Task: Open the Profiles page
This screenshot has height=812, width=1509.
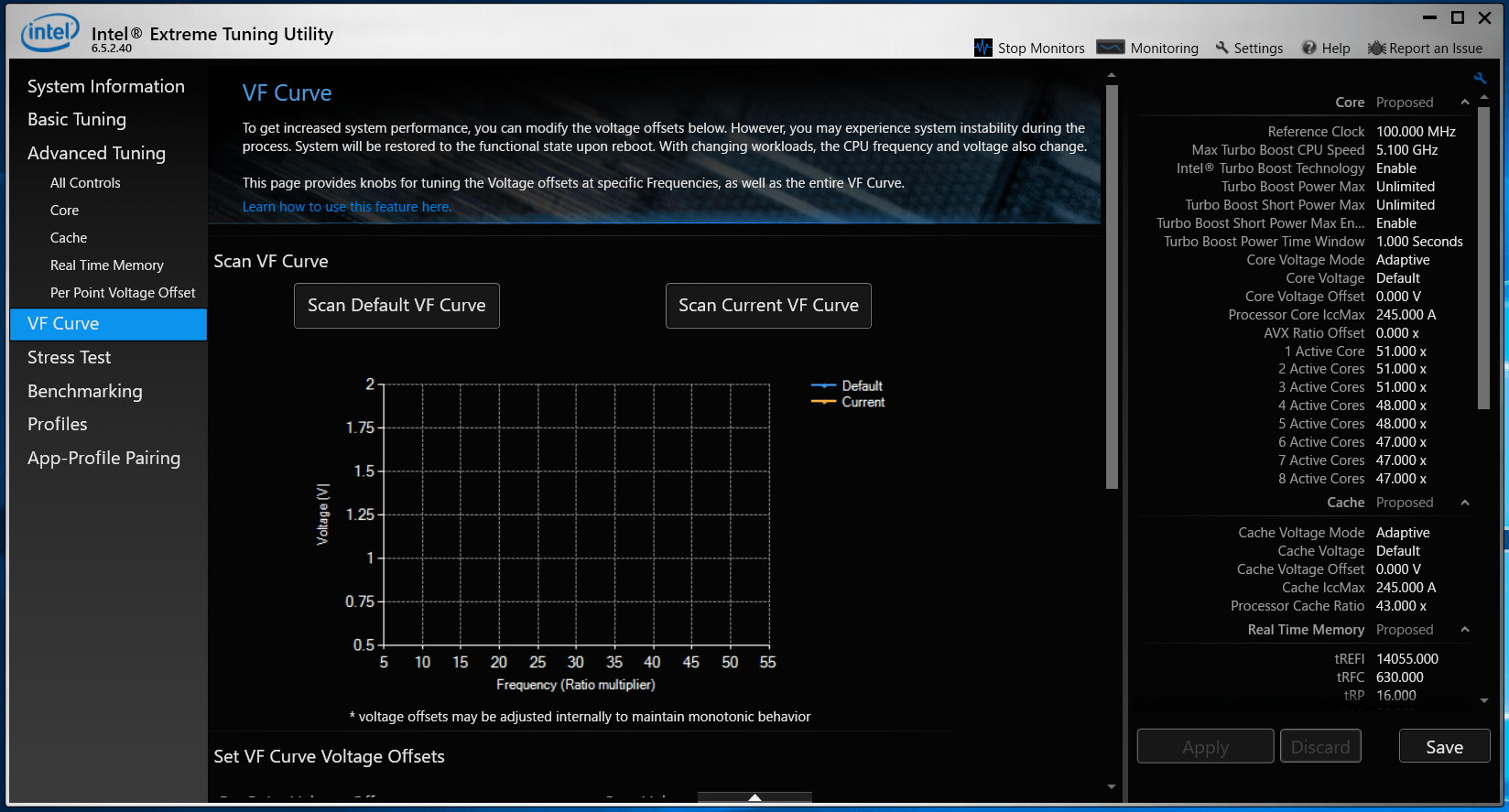Action: click(58, 424)
